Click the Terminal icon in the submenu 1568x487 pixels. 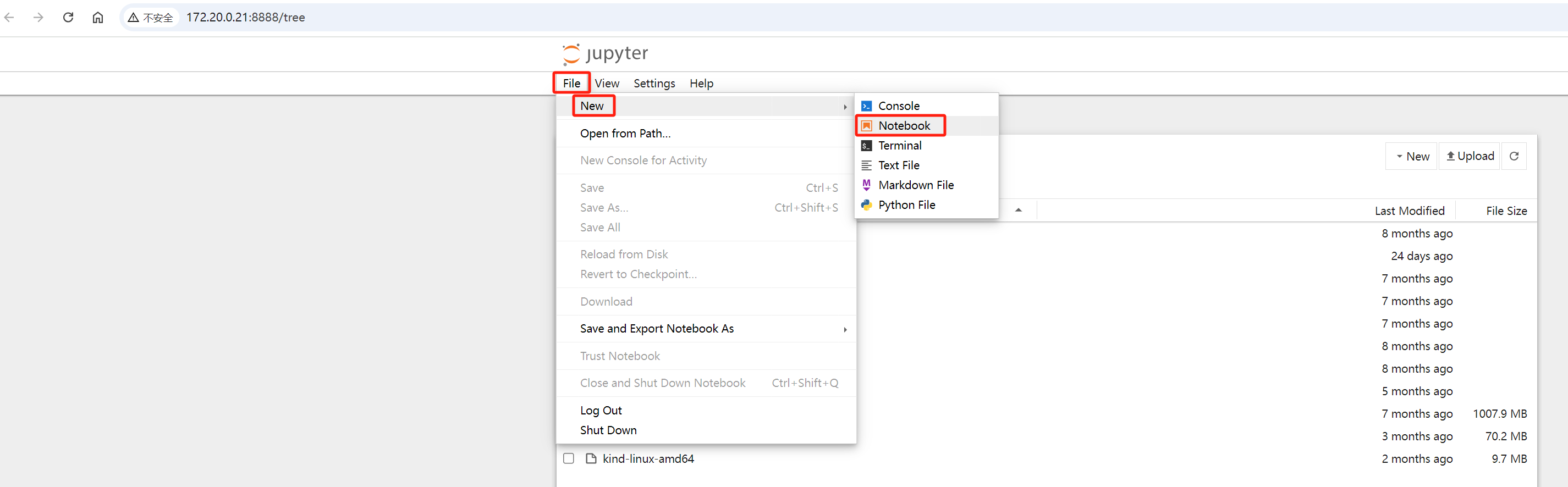pos(866,146)
